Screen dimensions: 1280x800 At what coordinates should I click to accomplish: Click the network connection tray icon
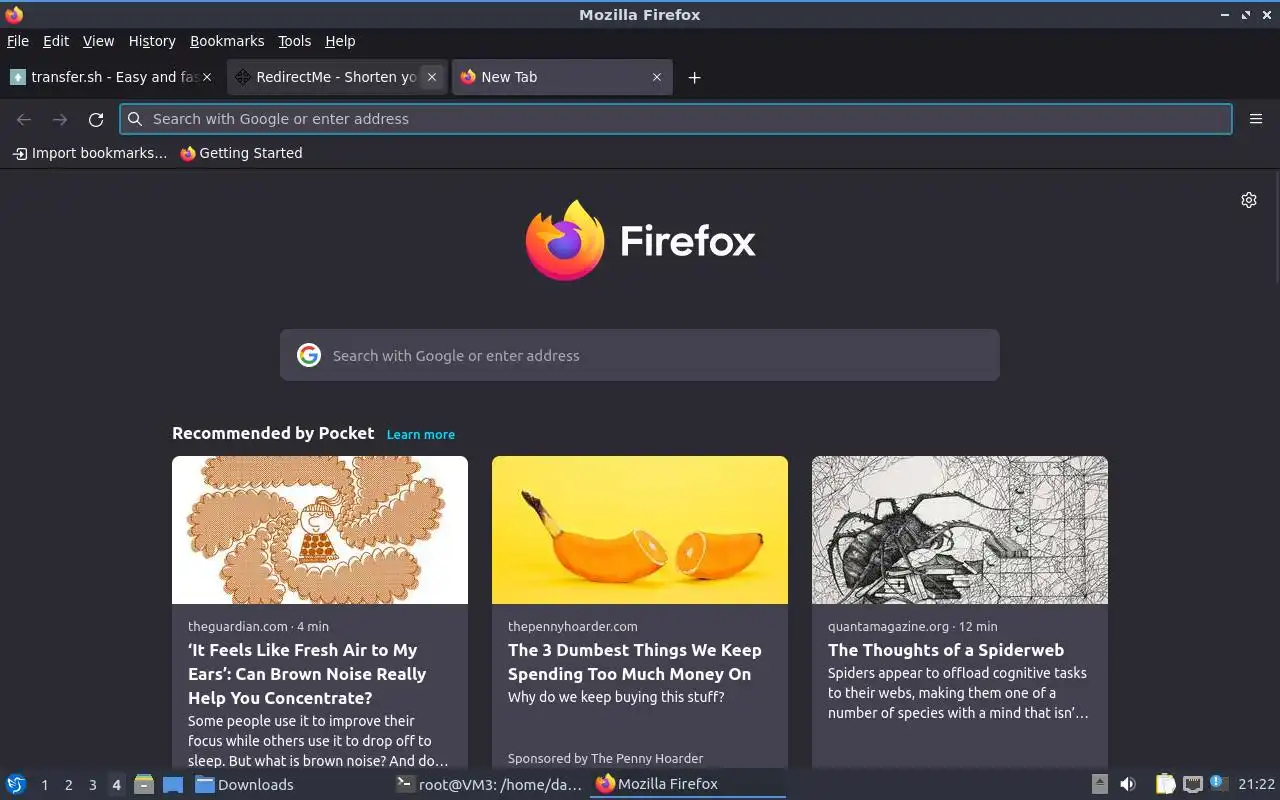[1192, 785]
